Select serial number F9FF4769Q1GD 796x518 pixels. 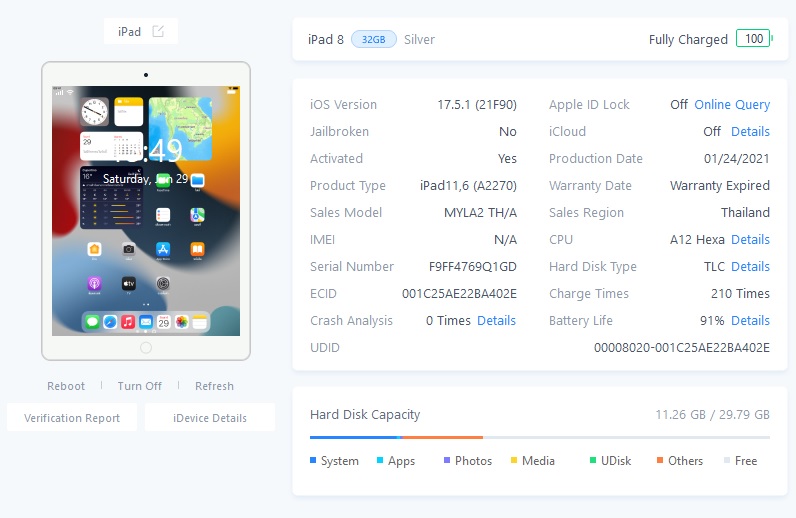(473, 266)
